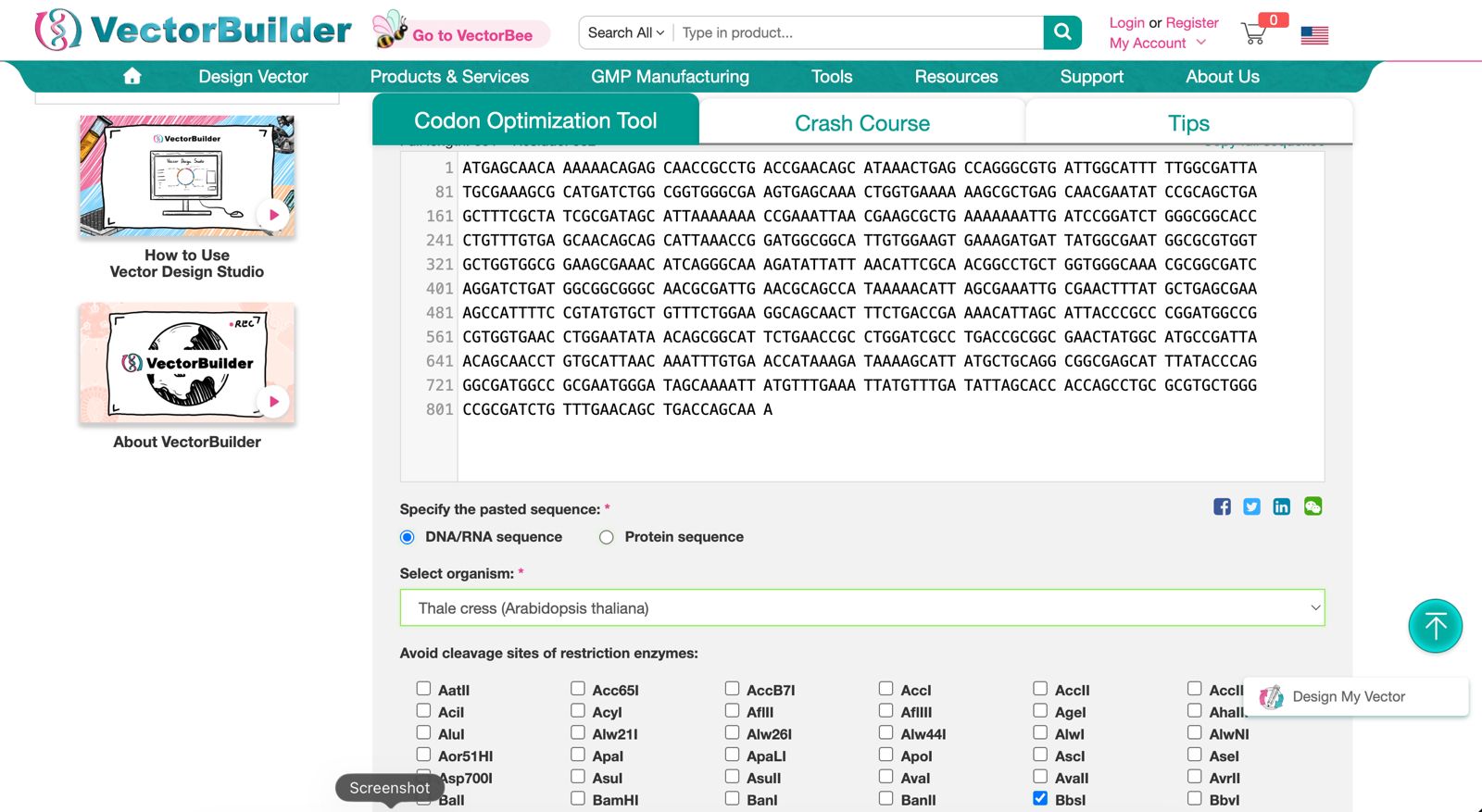Open the Design Vector menu
Viewport: 1482px width, 812px height.
pos(253,77)
